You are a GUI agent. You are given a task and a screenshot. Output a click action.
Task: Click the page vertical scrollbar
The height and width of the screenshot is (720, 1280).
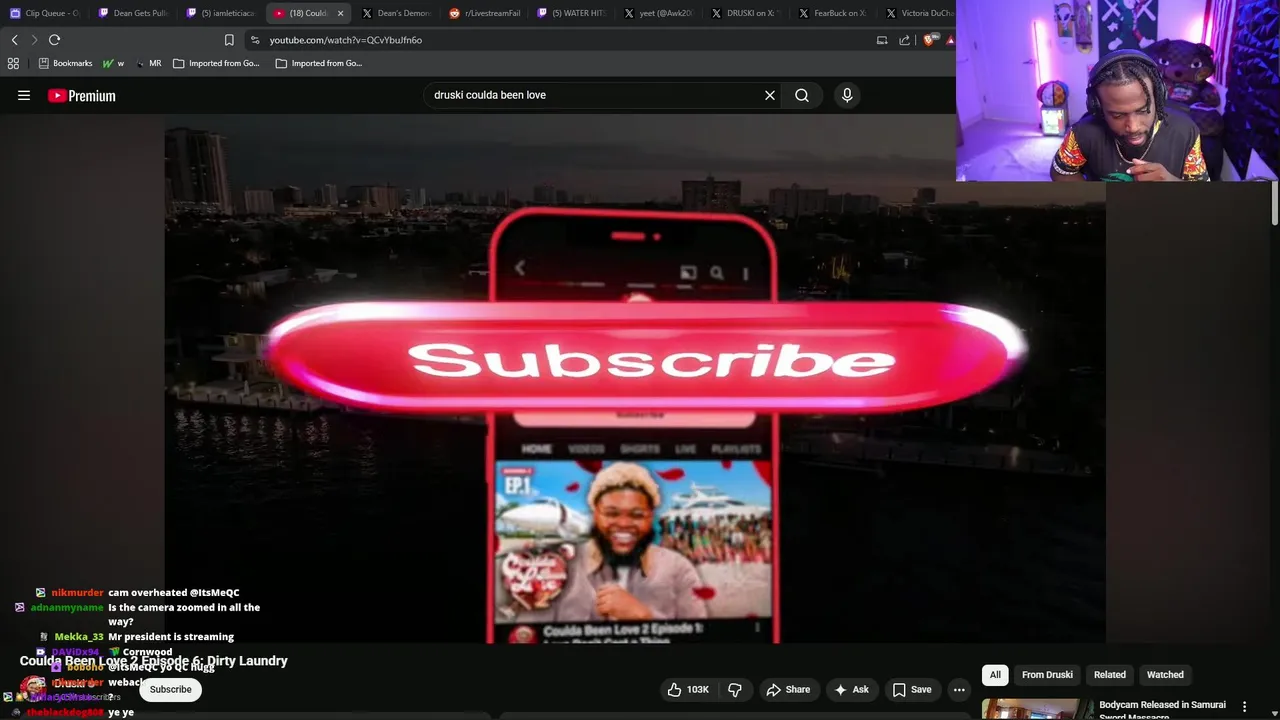coord(1275,205)
